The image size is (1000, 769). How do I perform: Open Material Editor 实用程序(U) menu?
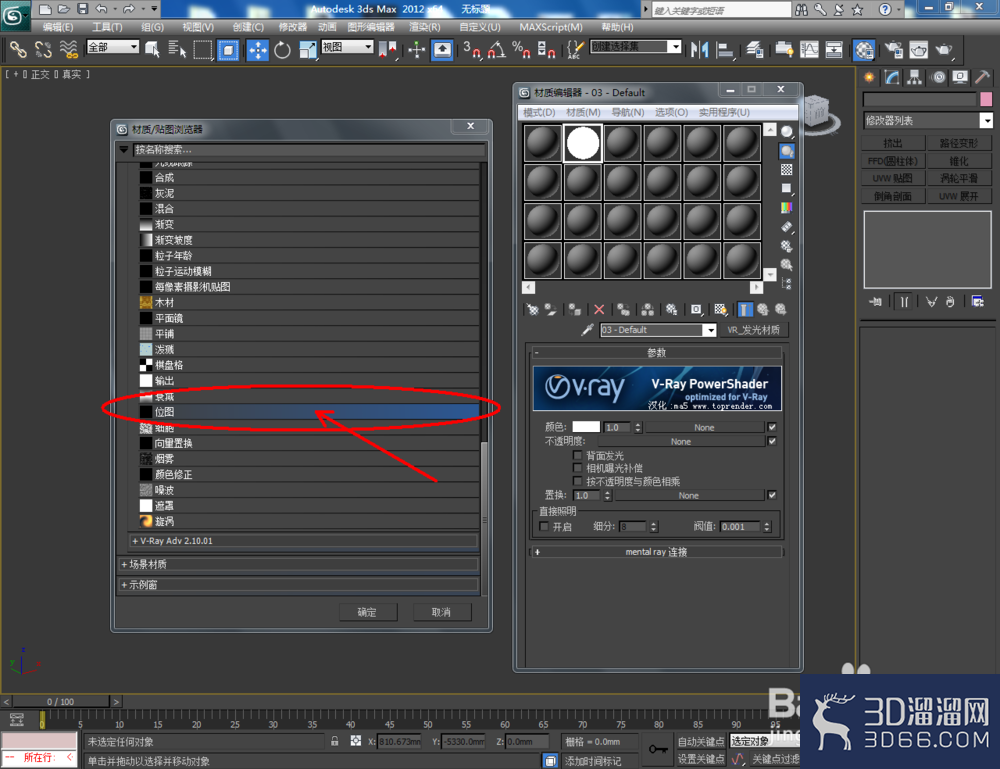(724, 112)
